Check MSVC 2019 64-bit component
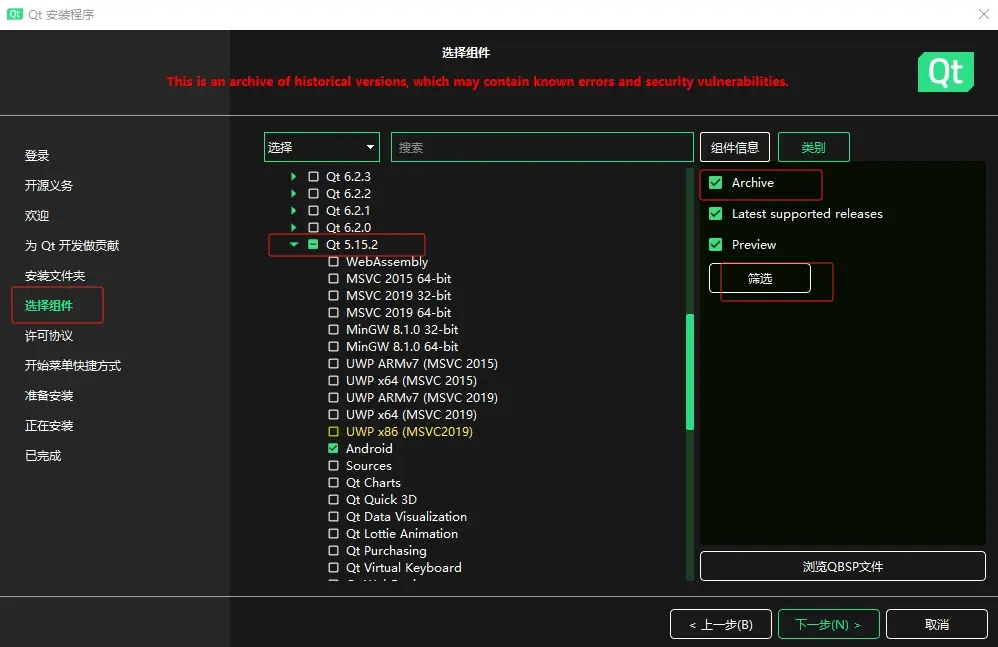Screen dimensions: 998x647 (x=333, y=312)
